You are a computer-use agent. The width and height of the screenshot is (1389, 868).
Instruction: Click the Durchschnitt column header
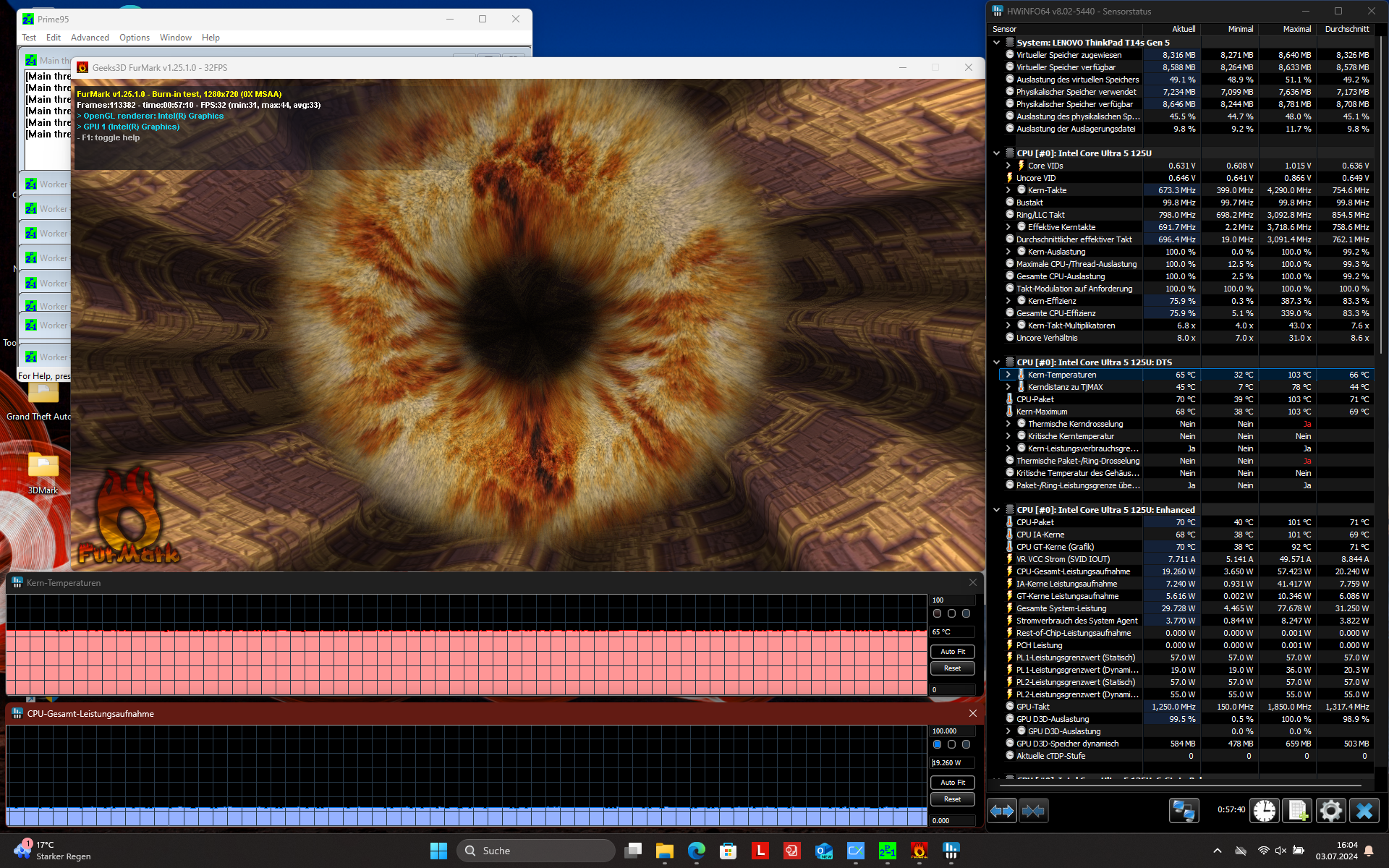tap(1346, 29)
